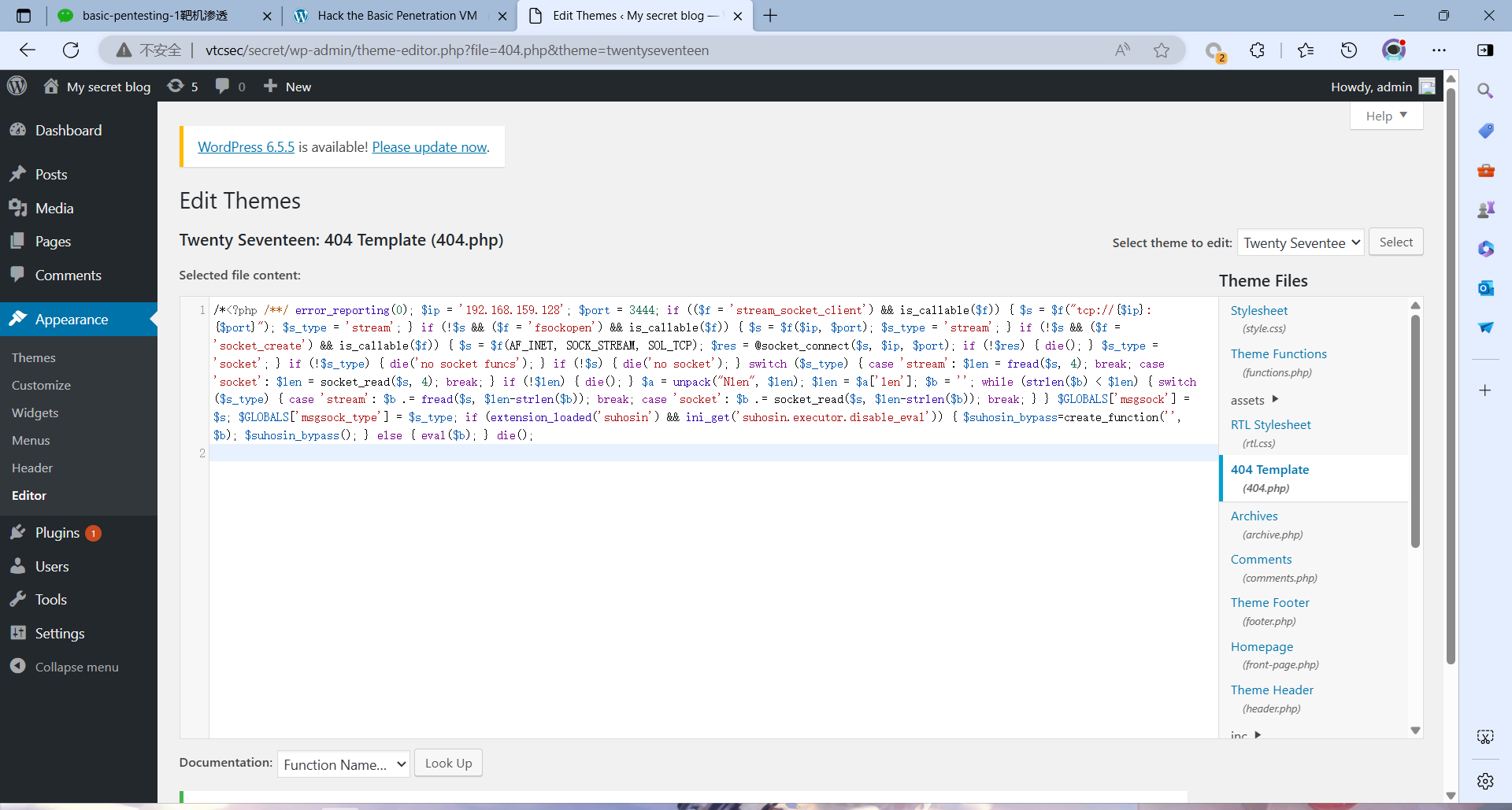Reload the page
Screen dimensions: 1512x810
click(71, 50)
